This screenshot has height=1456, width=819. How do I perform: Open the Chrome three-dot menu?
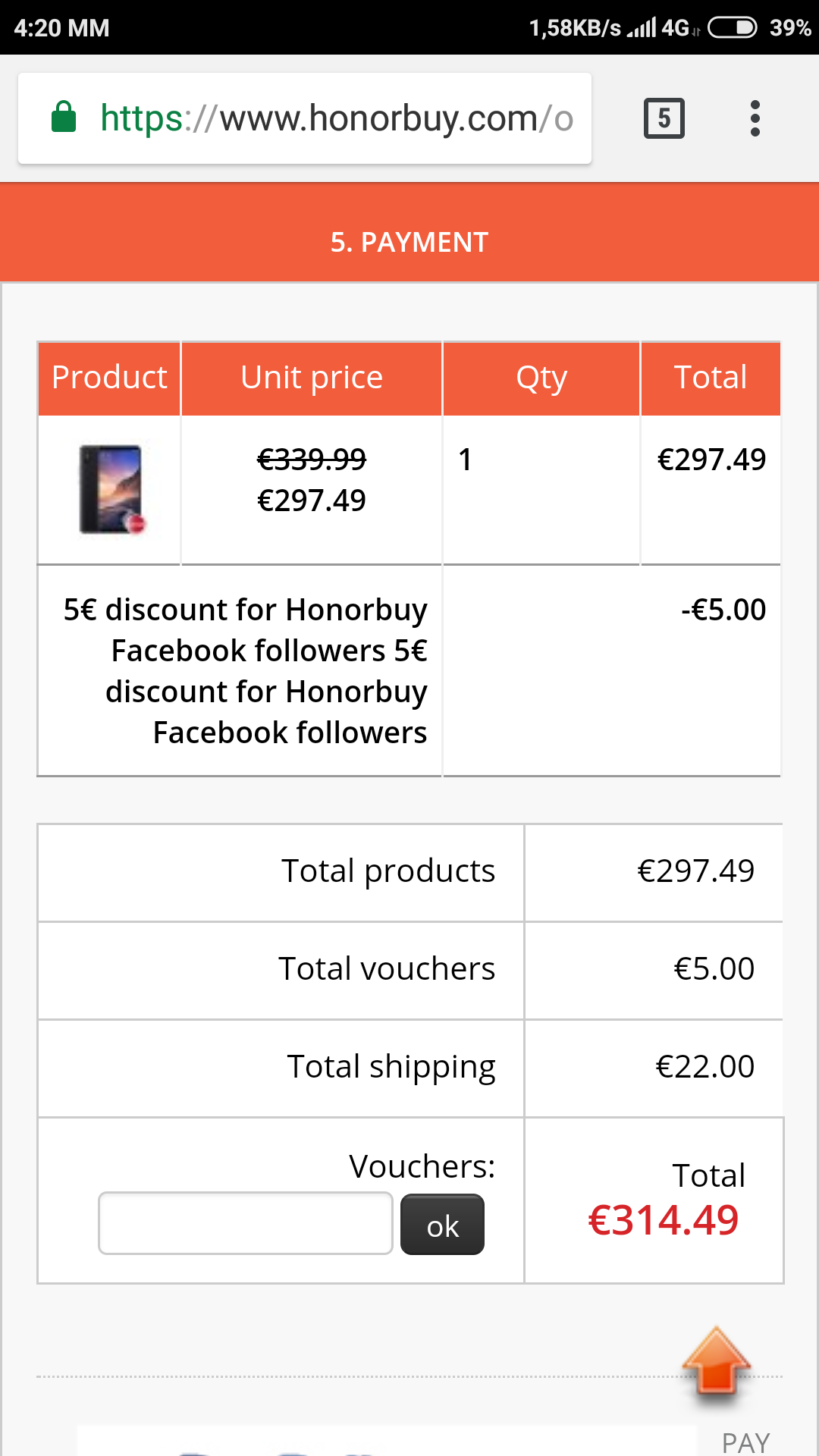[x=755, y=118]
